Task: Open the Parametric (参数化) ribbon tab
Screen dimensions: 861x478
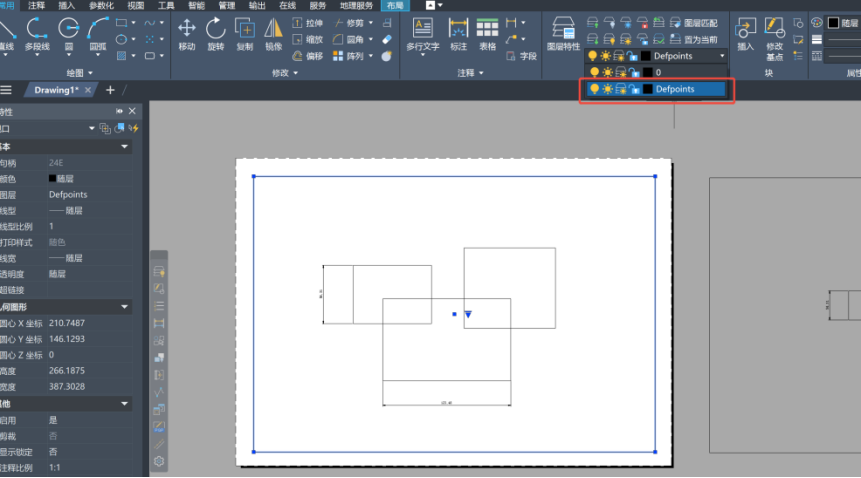Action: pyautogui.click(x=101, y=5)
